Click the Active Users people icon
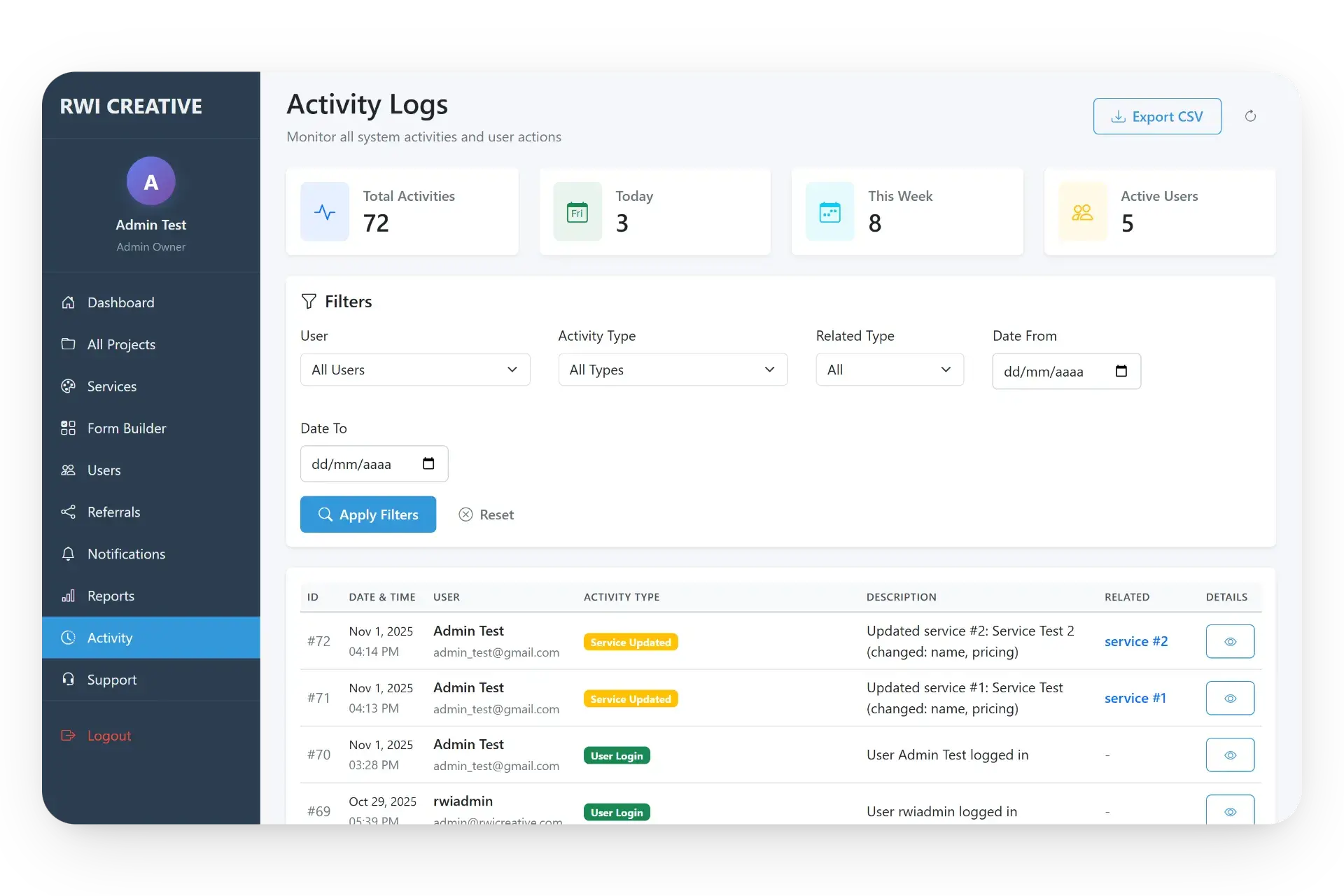Screen dimensions: 1344x896 (1082, 211)
